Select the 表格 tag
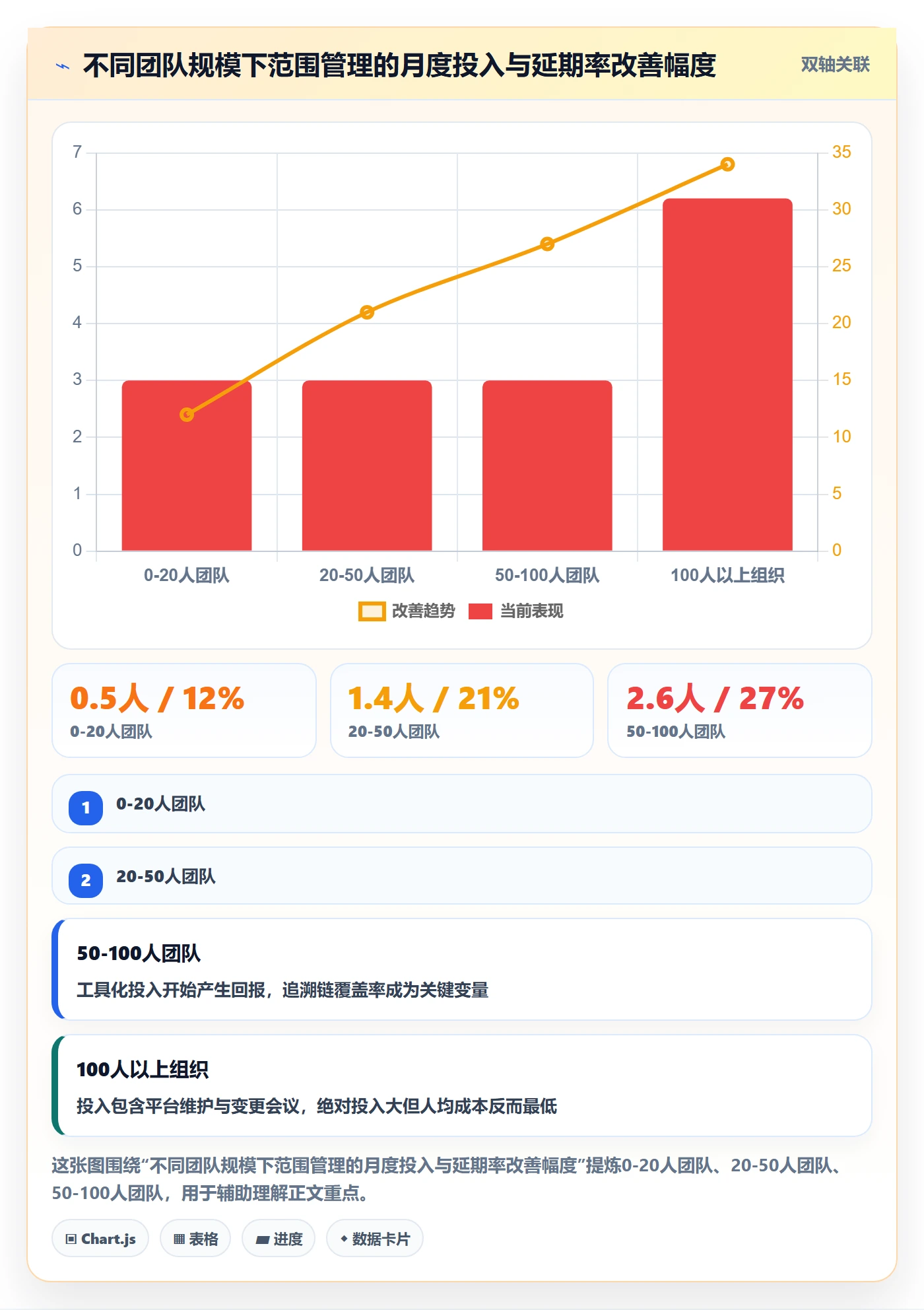 pyautogui.click(x=195, y=1239)
